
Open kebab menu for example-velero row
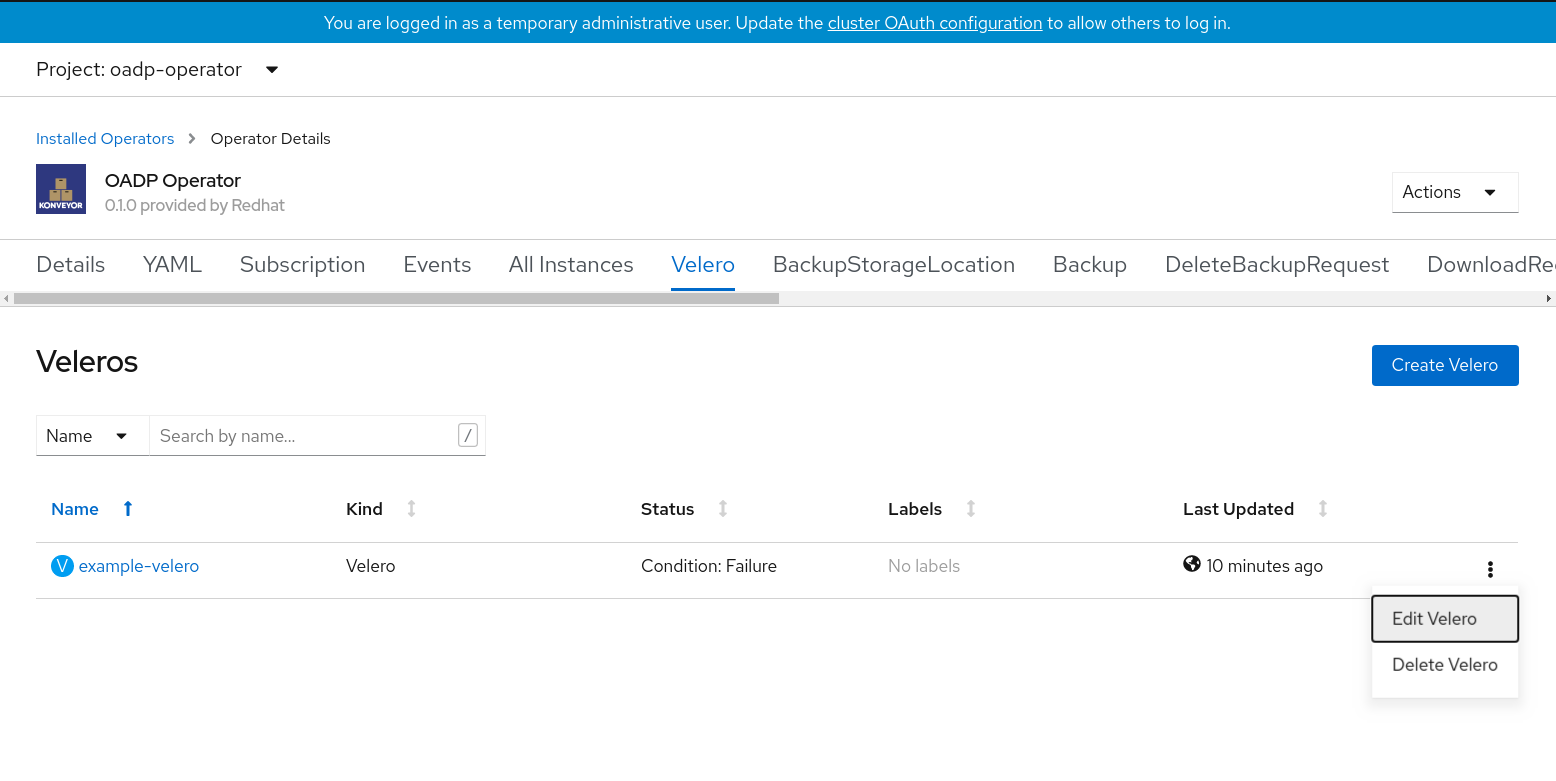tap(1490, 569)
